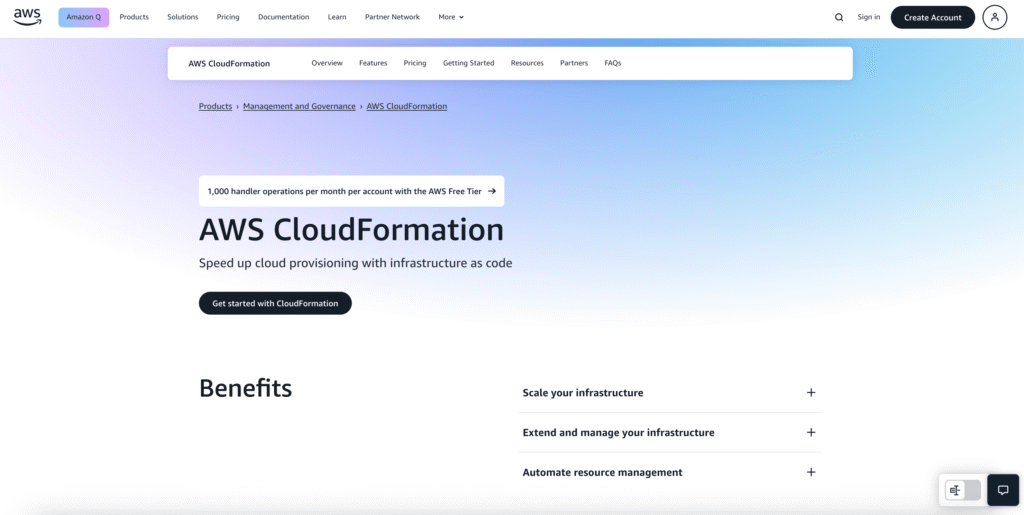Switch to the FAQs tab
The image size is (1024, 515).
(613, 63)
